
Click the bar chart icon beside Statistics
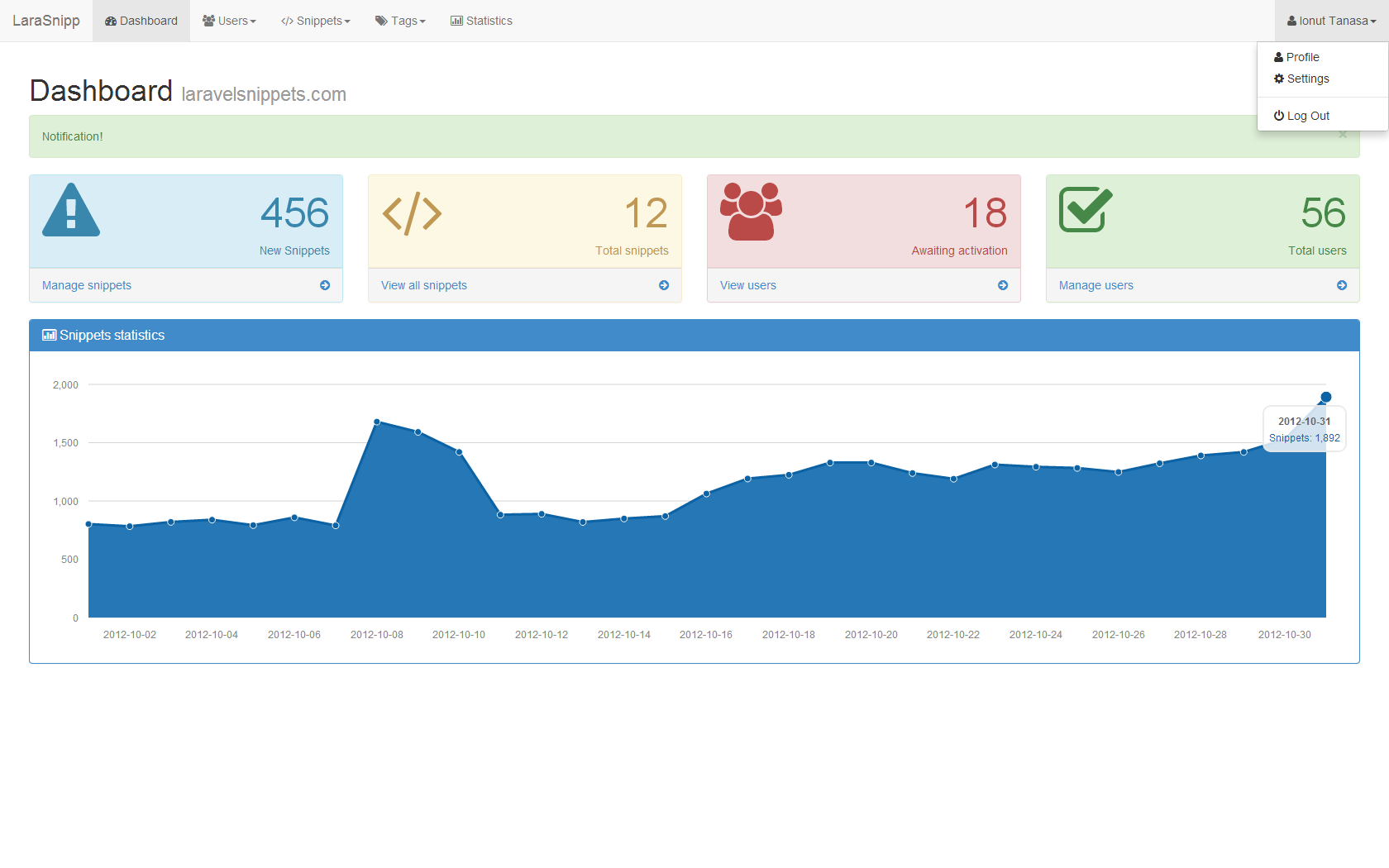(456, 21)
